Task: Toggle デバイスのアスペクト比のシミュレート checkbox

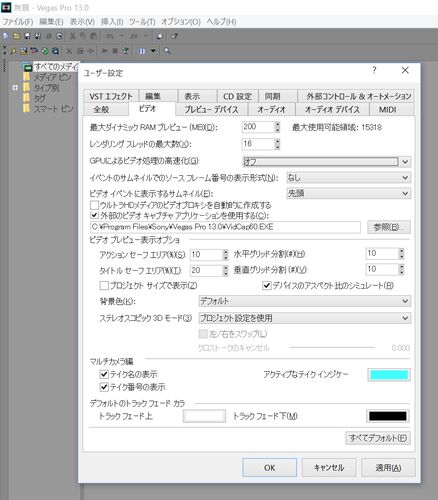Action: (267, 286)
